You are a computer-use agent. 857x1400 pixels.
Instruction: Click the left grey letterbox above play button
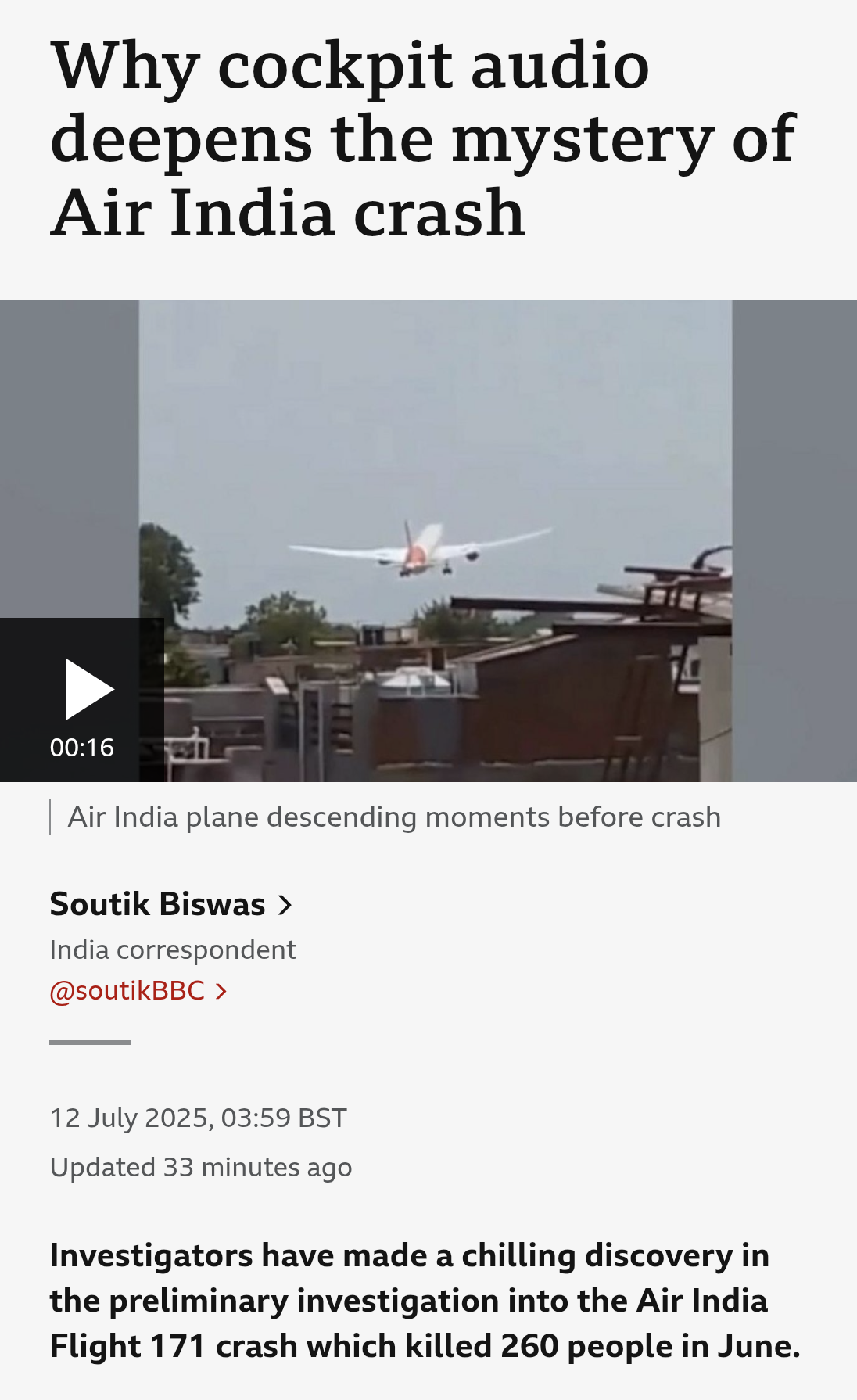click(70, 458)
